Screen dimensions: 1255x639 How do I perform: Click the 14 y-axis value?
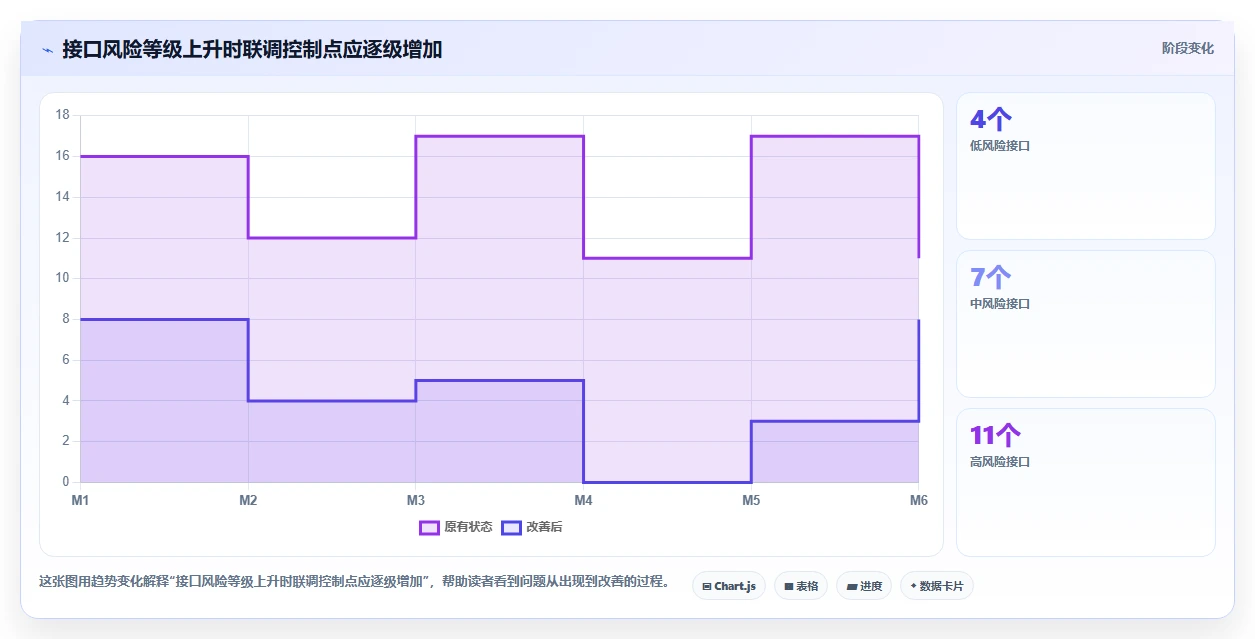pyautogui.click(x=62, y=197)
